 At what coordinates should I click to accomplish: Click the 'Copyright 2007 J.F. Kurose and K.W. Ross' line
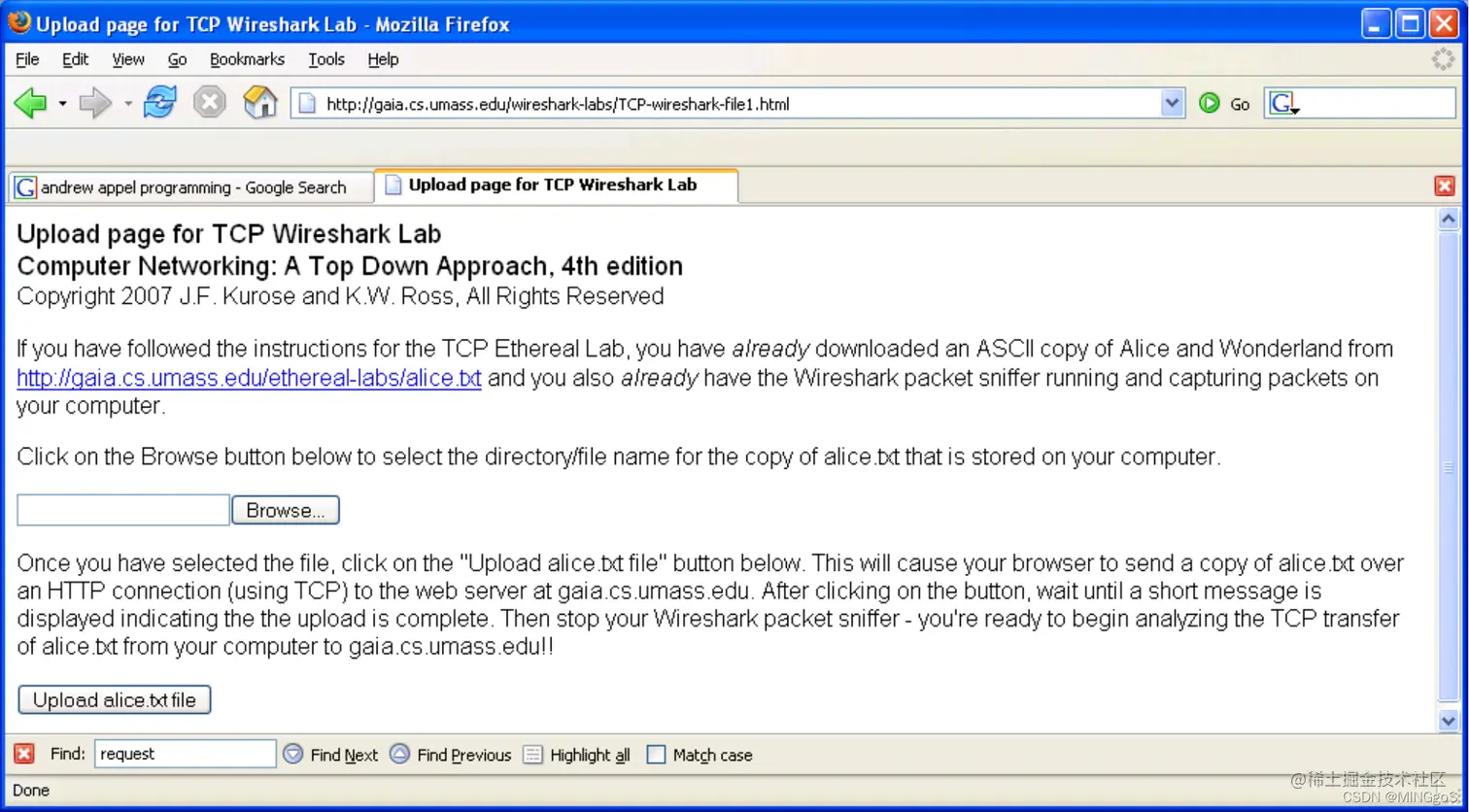pyautogui.click(x=340, y=296)
